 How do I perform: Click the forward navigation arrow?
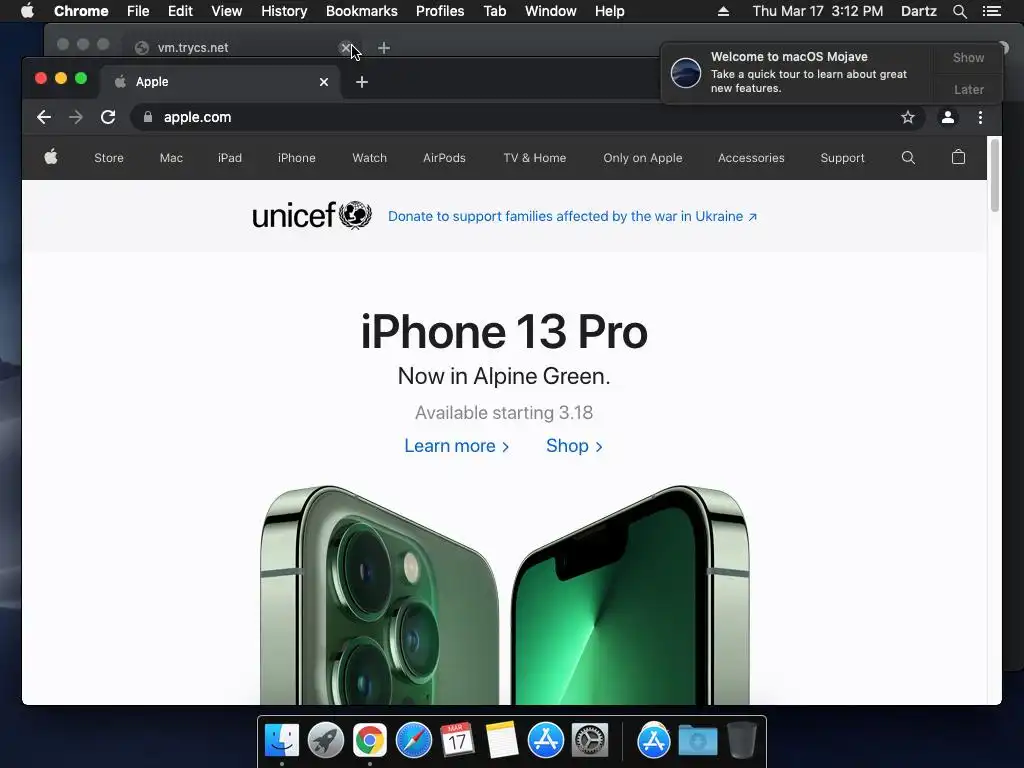point(76,117)
